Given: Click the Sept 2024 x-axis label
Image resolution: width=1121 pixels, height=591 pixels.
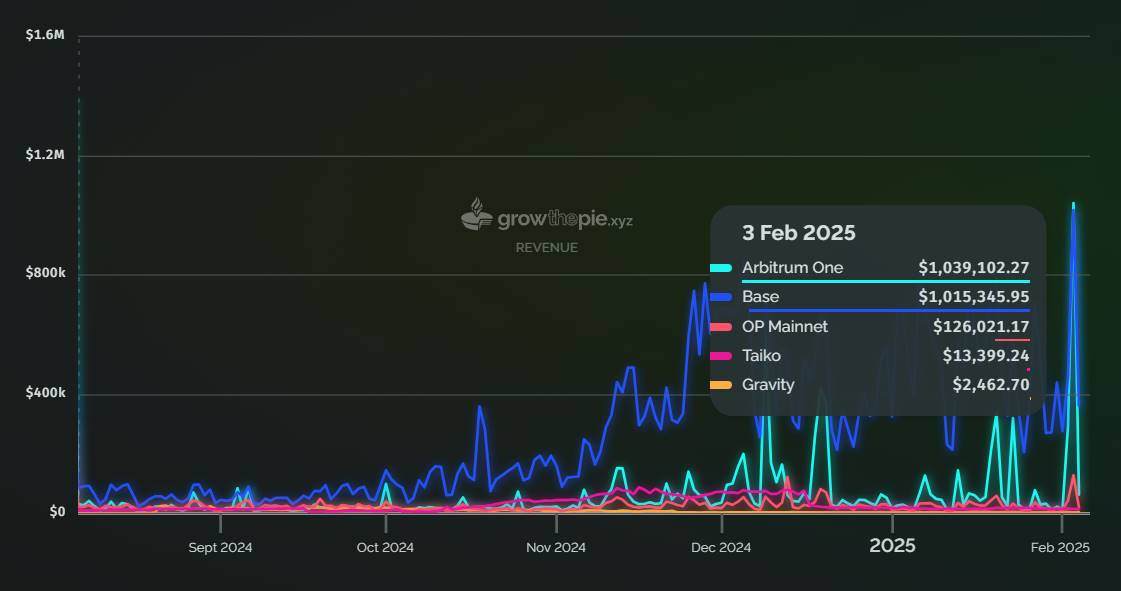Looking at the screenshot, I should pos(220,547).
